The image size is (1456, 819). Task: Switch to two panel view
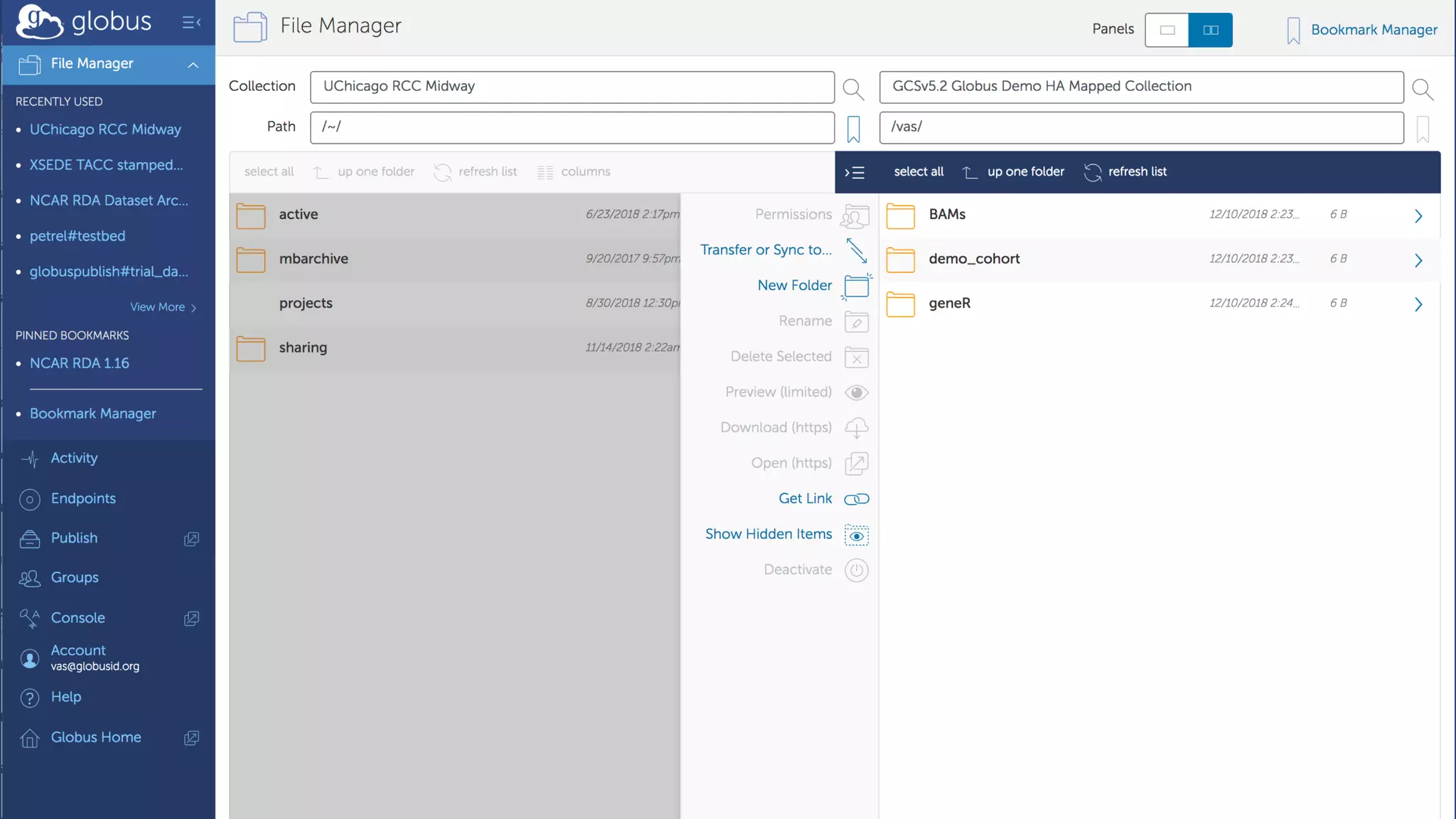[1210, 30]
